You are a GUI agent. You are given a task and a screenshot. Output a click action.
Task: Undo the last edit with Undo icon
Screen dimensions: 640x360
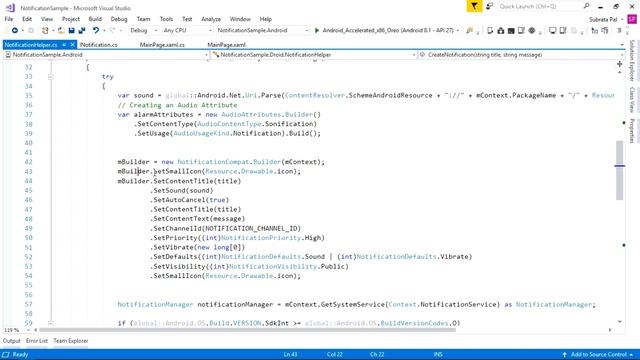(96, 31)
